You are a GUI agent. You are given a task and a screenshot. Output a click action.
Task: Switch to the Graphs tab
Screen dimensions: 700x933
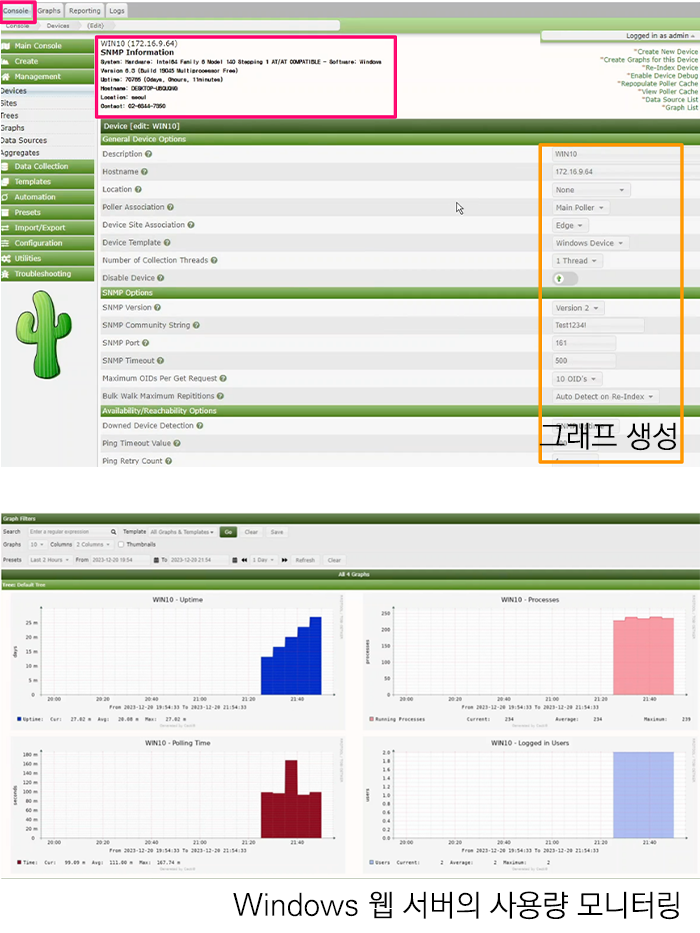[x=49, y=11]
